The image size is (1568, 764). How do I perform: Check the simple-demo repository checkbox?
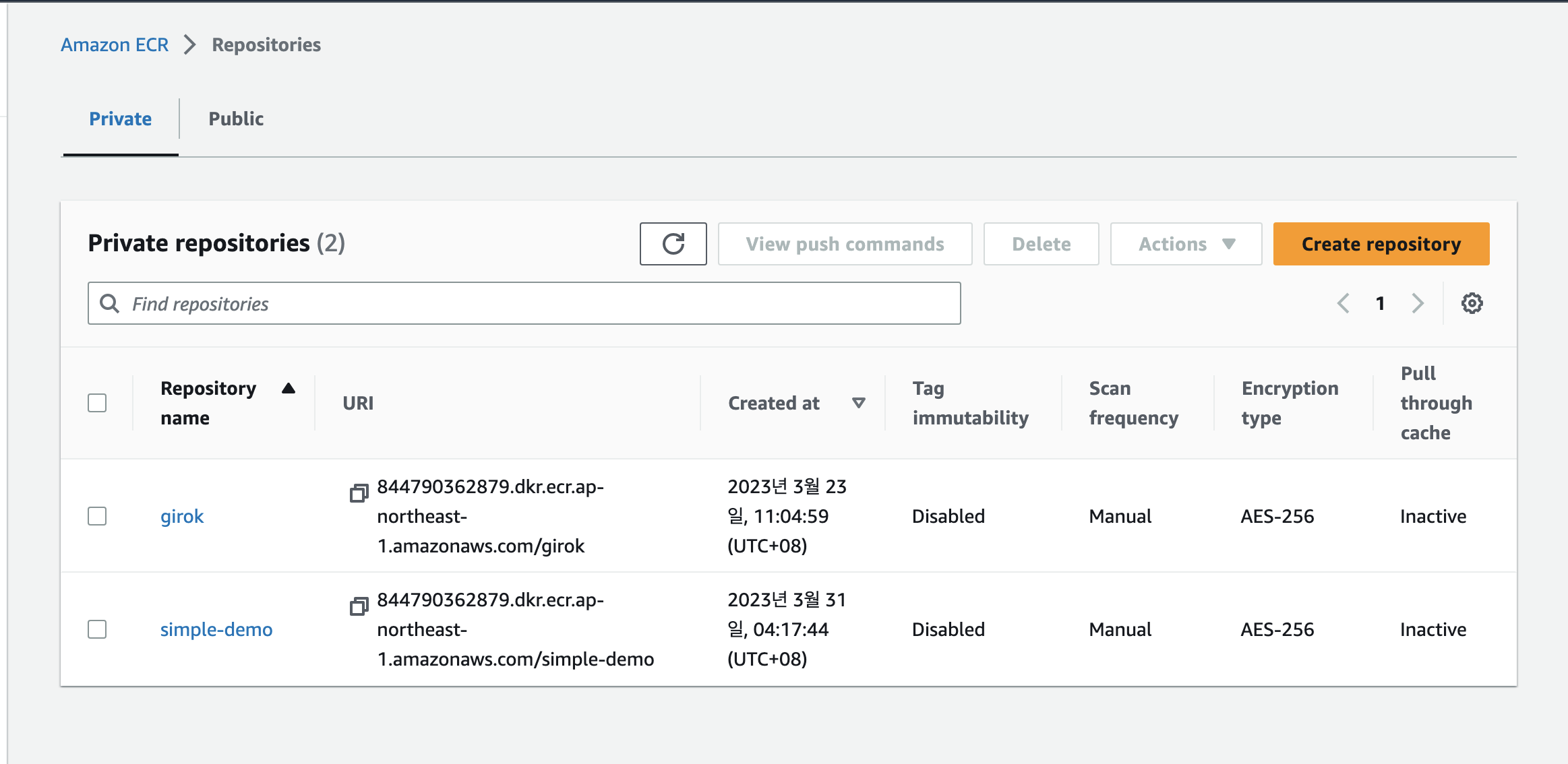(97, 629)
